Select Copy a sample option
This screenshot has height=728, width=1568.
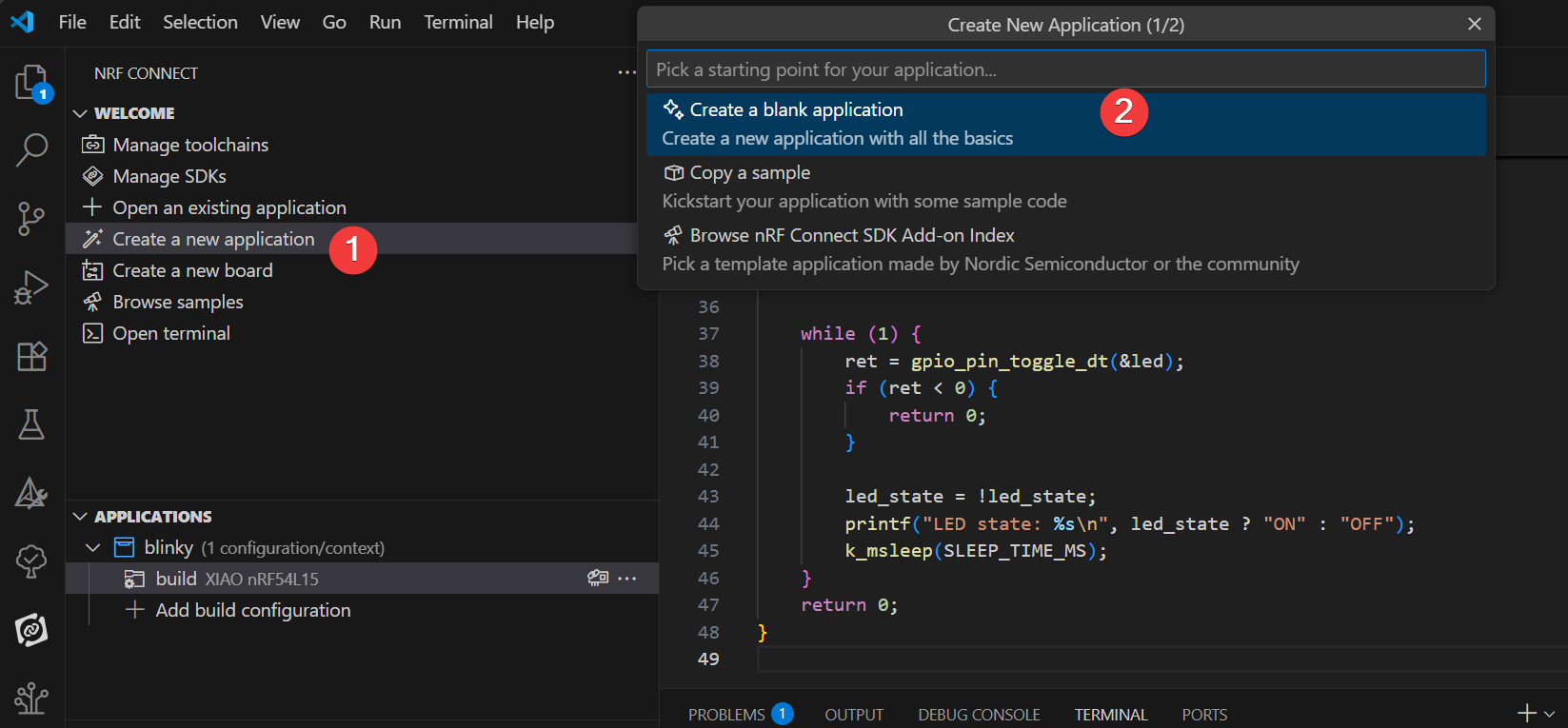click(x=1065, y=187)
